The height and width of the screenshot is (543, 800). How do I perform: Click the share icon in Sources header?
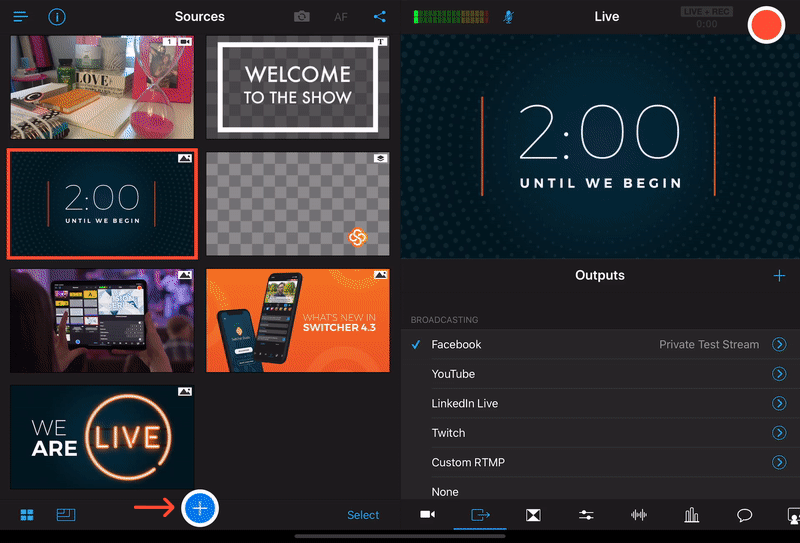coord(380,17)
